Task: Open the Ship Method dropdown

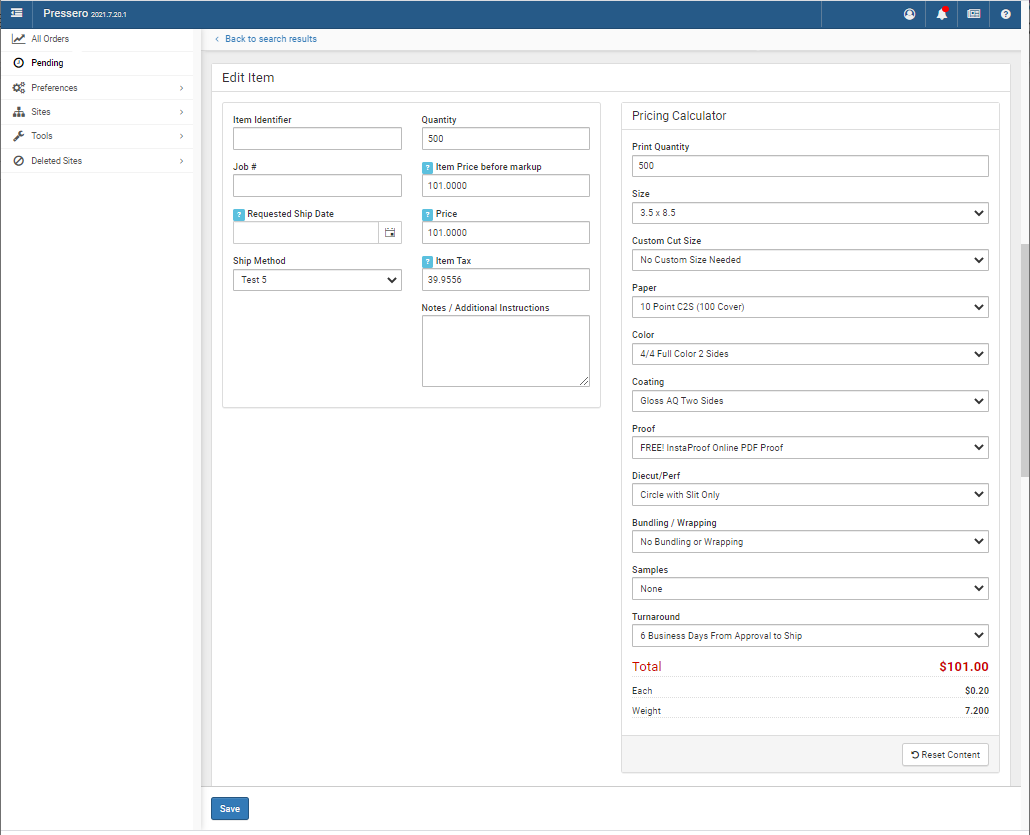Action: coord(317,280)
